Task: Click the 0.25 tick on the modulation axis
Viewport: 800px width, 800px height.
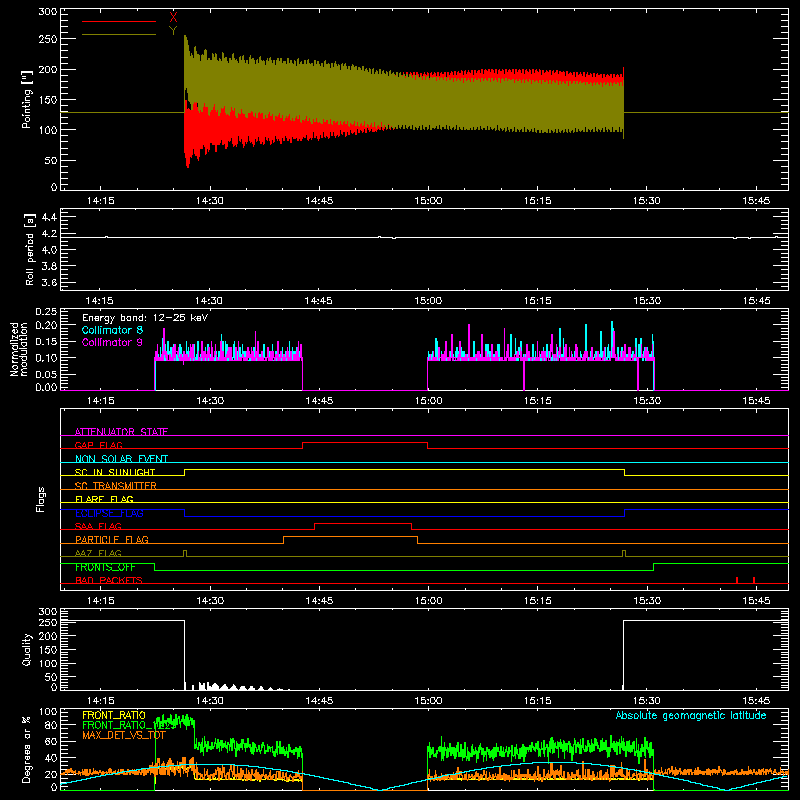Action: tap(47, 312)
